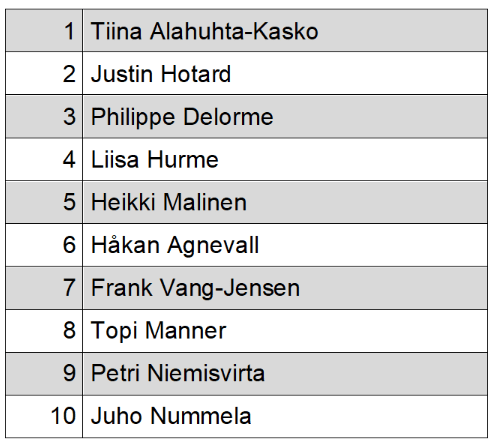
Task: Select the Heikki Malinen name cell
Action: [285, 202]
